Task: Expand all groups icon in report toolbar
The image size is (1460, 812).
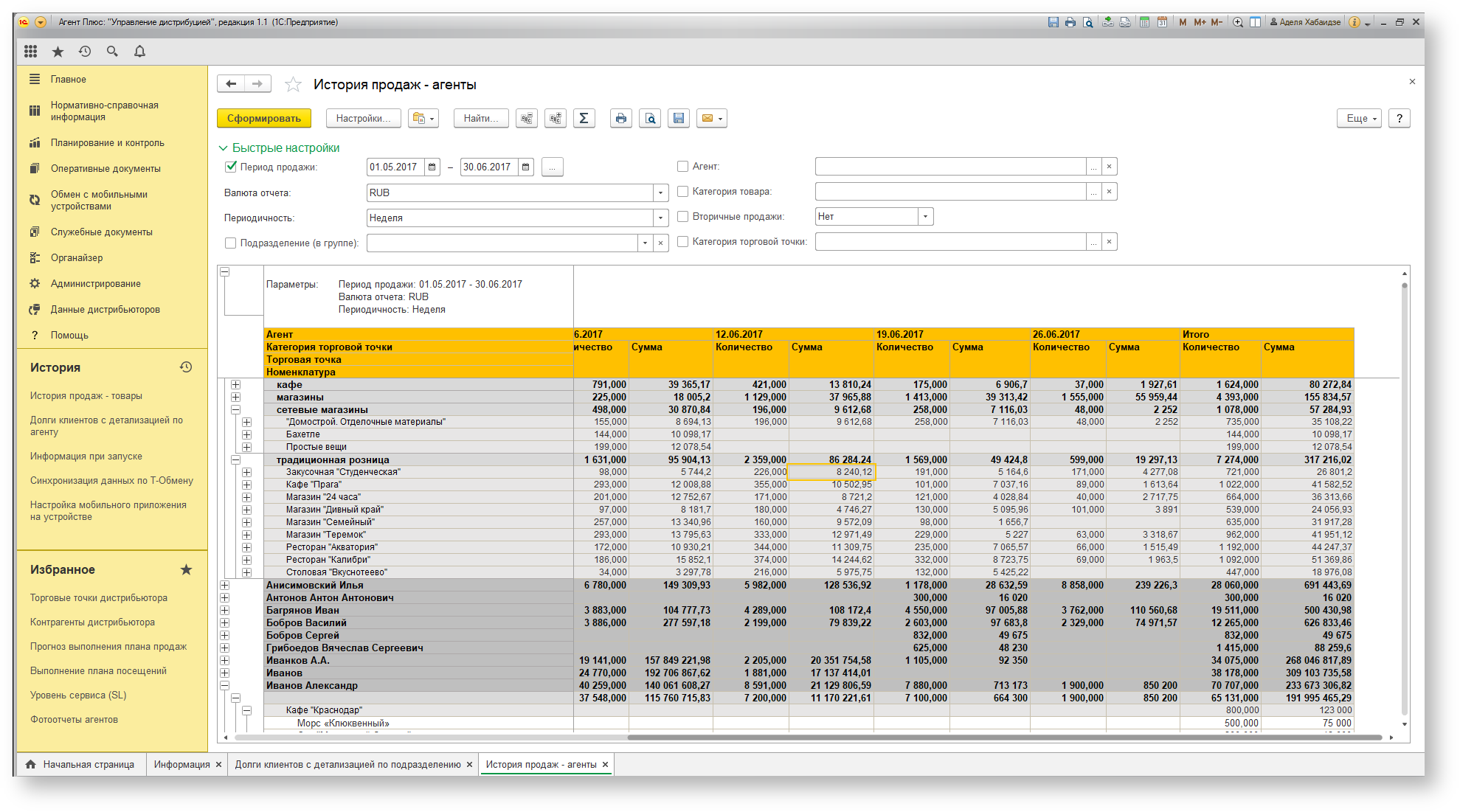Action: click(556, 118)
